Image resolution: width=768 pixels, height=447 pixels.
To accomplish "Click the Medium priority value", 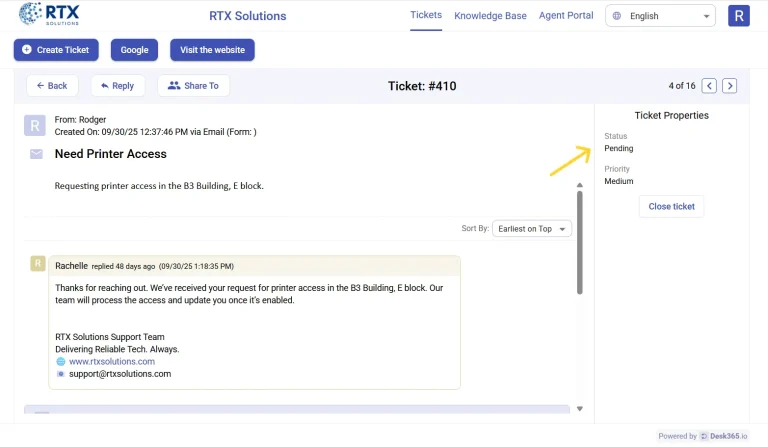I will coord(619,181).
